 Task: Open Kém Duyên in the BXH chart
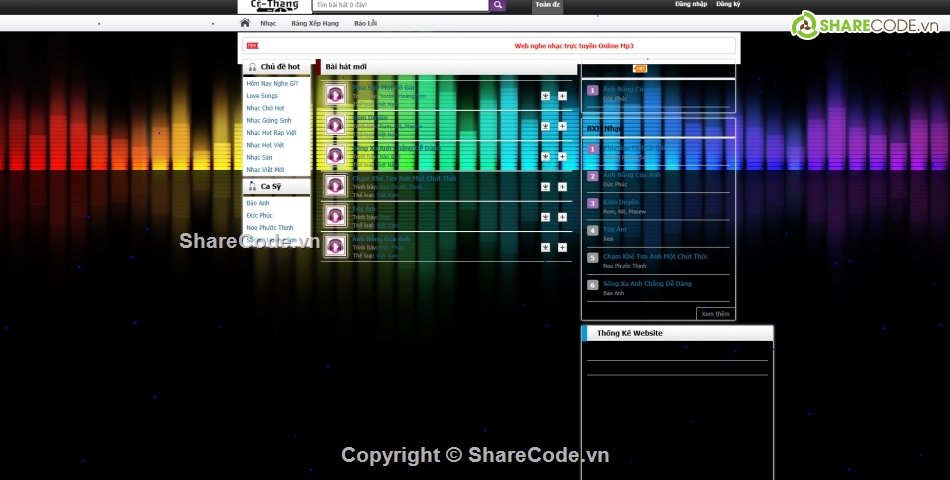(x=620, y=202)
